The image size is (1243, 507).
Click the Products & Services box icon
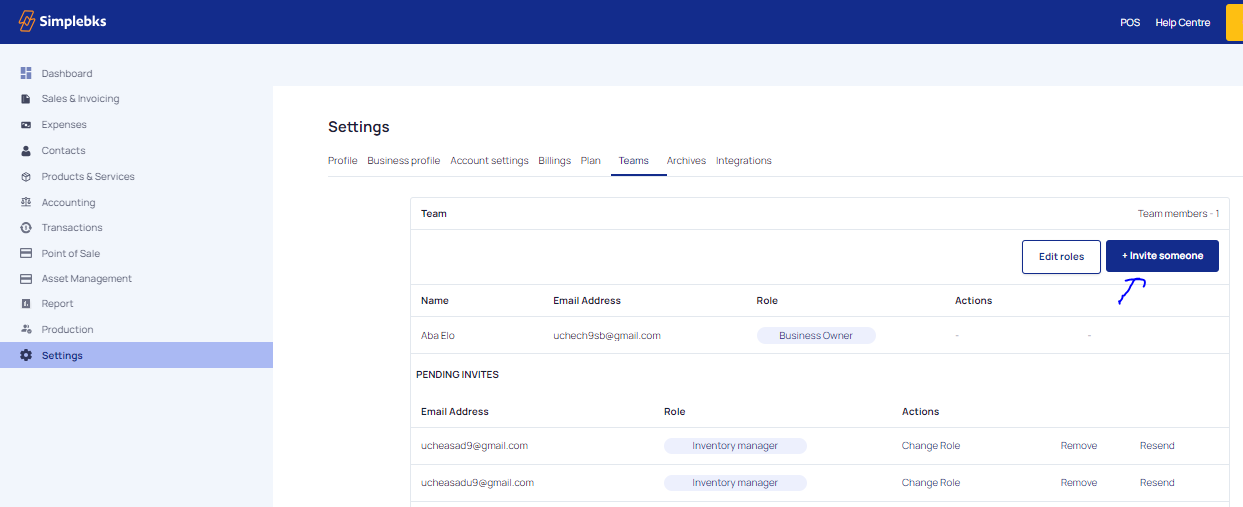[x=26, y=177]
